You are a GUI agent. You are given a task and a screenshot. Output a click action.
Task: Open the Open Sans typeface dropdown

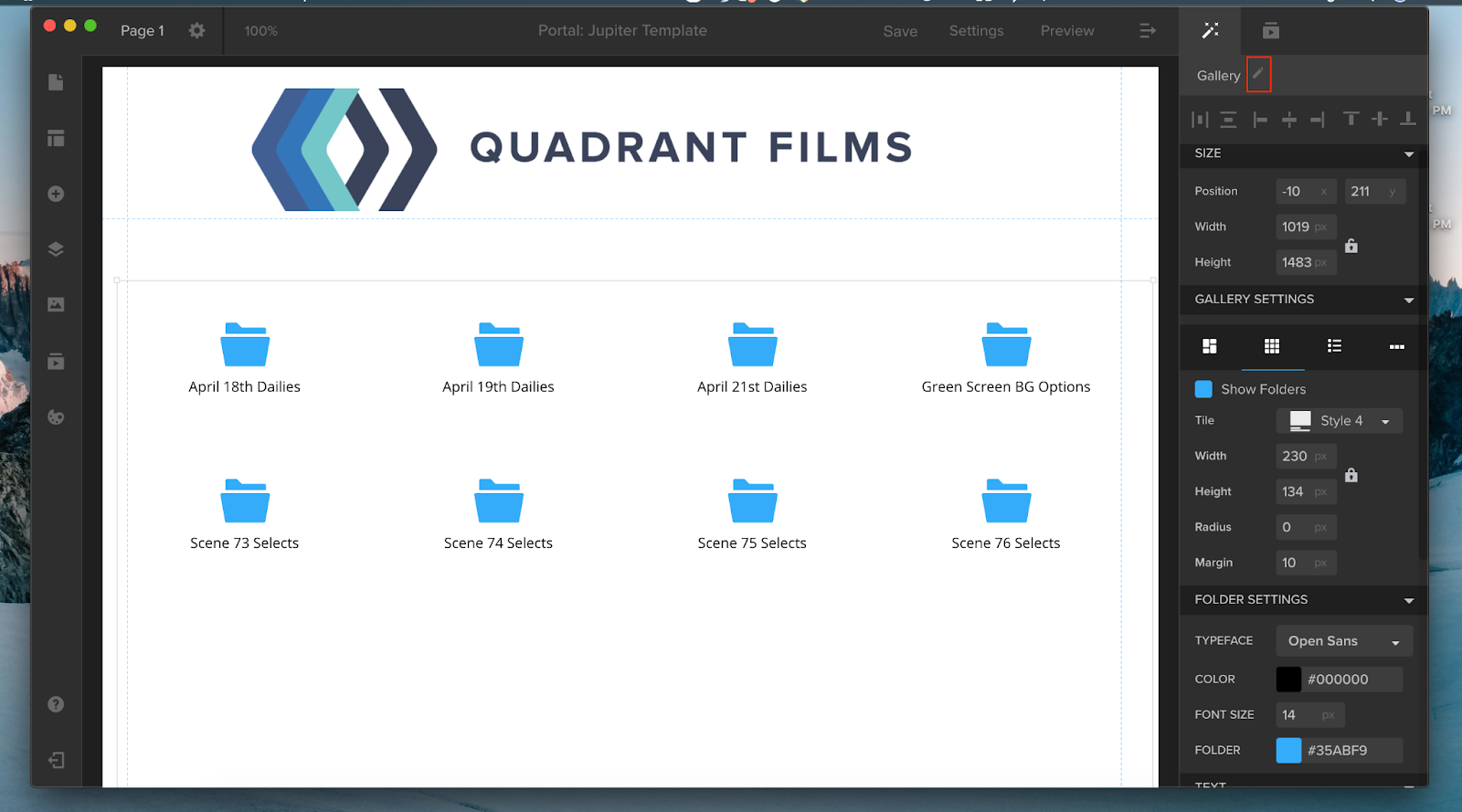click(x=1344, y=641)
